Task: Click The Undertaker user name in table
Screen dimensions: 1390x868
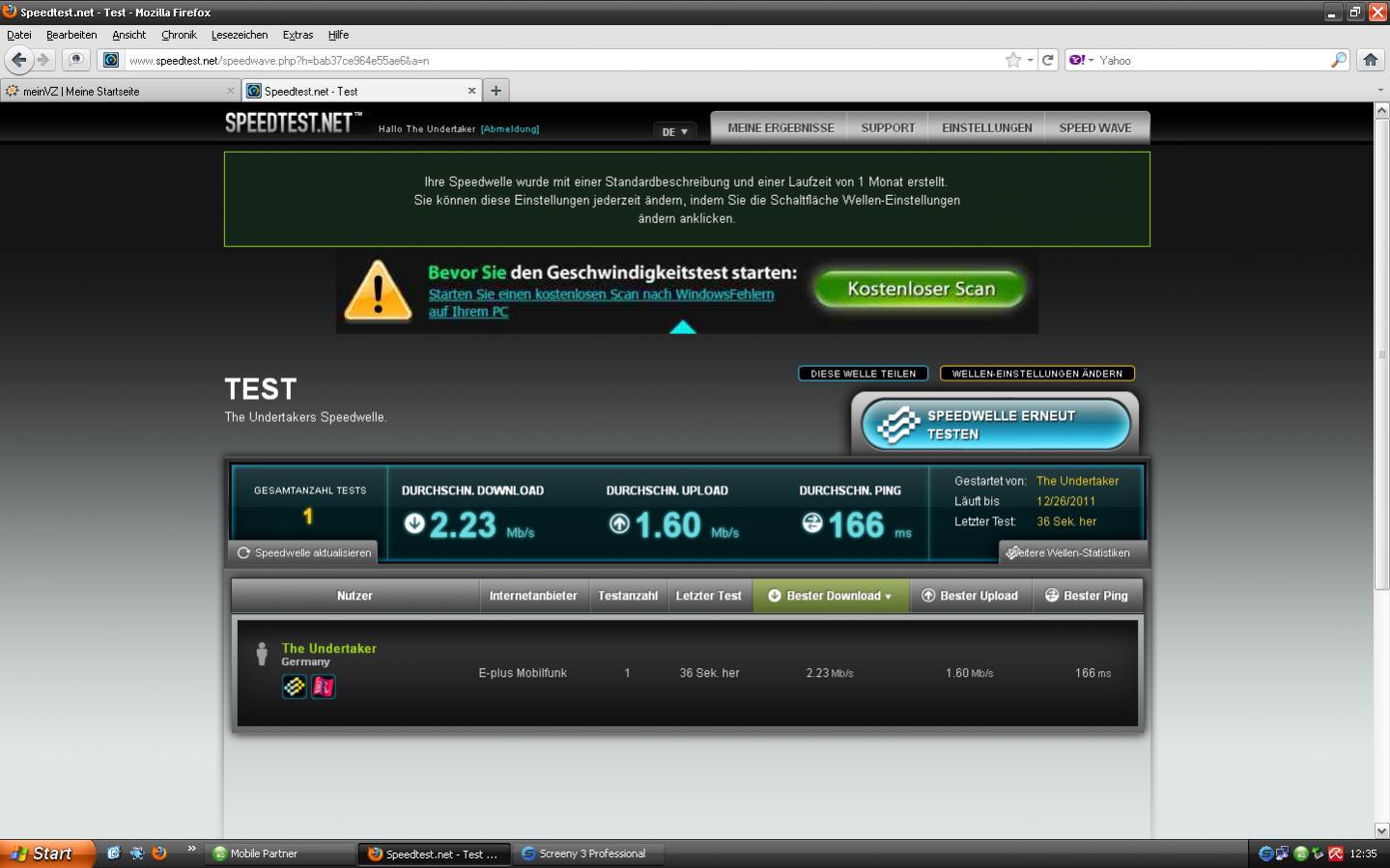Action: 328,649
